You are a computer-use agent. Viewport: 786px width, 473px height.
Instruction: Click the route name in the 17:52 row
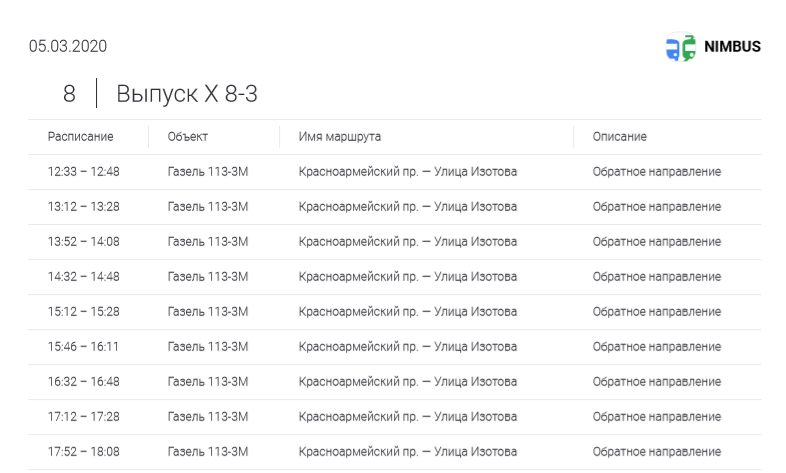(x=408, y=452)
